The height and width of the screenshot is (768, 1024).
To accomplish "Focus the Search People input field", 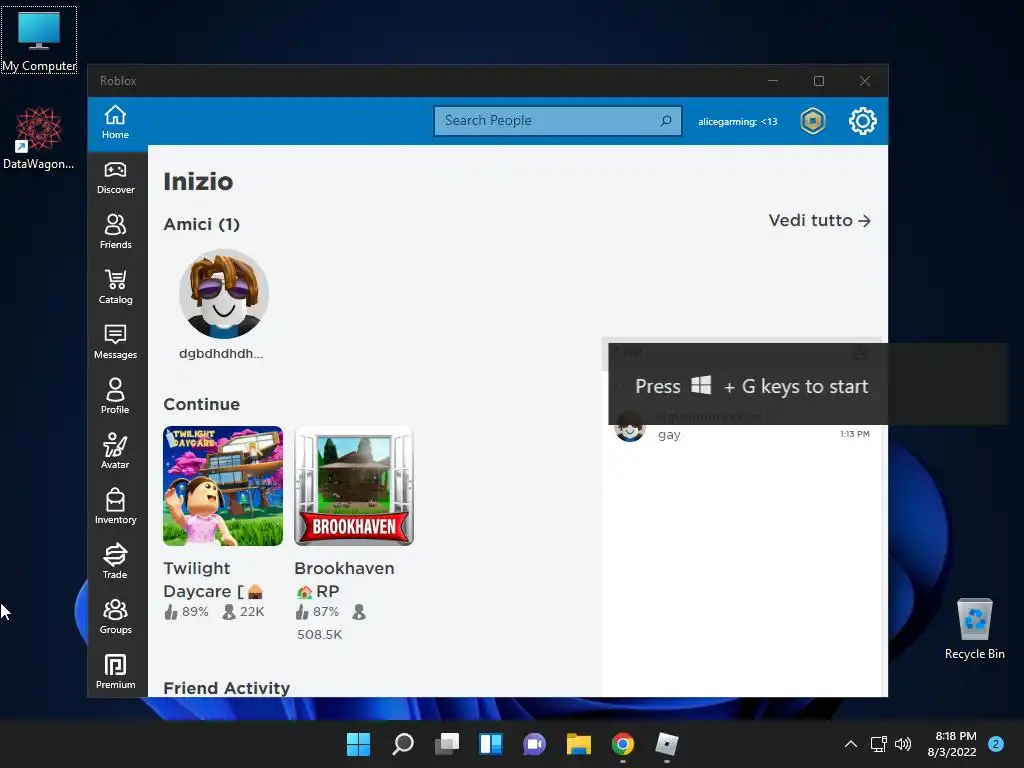I will tap(558, 121).
